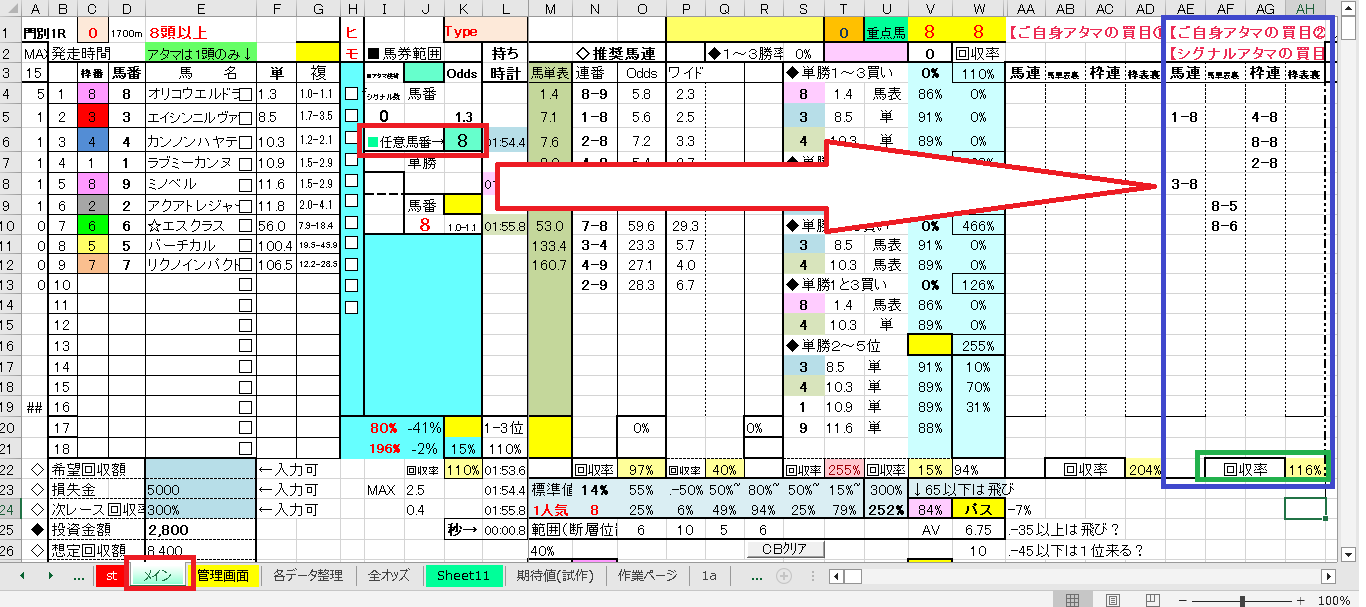This screenshot has height=607, width=1366.
Task: Click the zoom in plus icon
Action: 1300,600
